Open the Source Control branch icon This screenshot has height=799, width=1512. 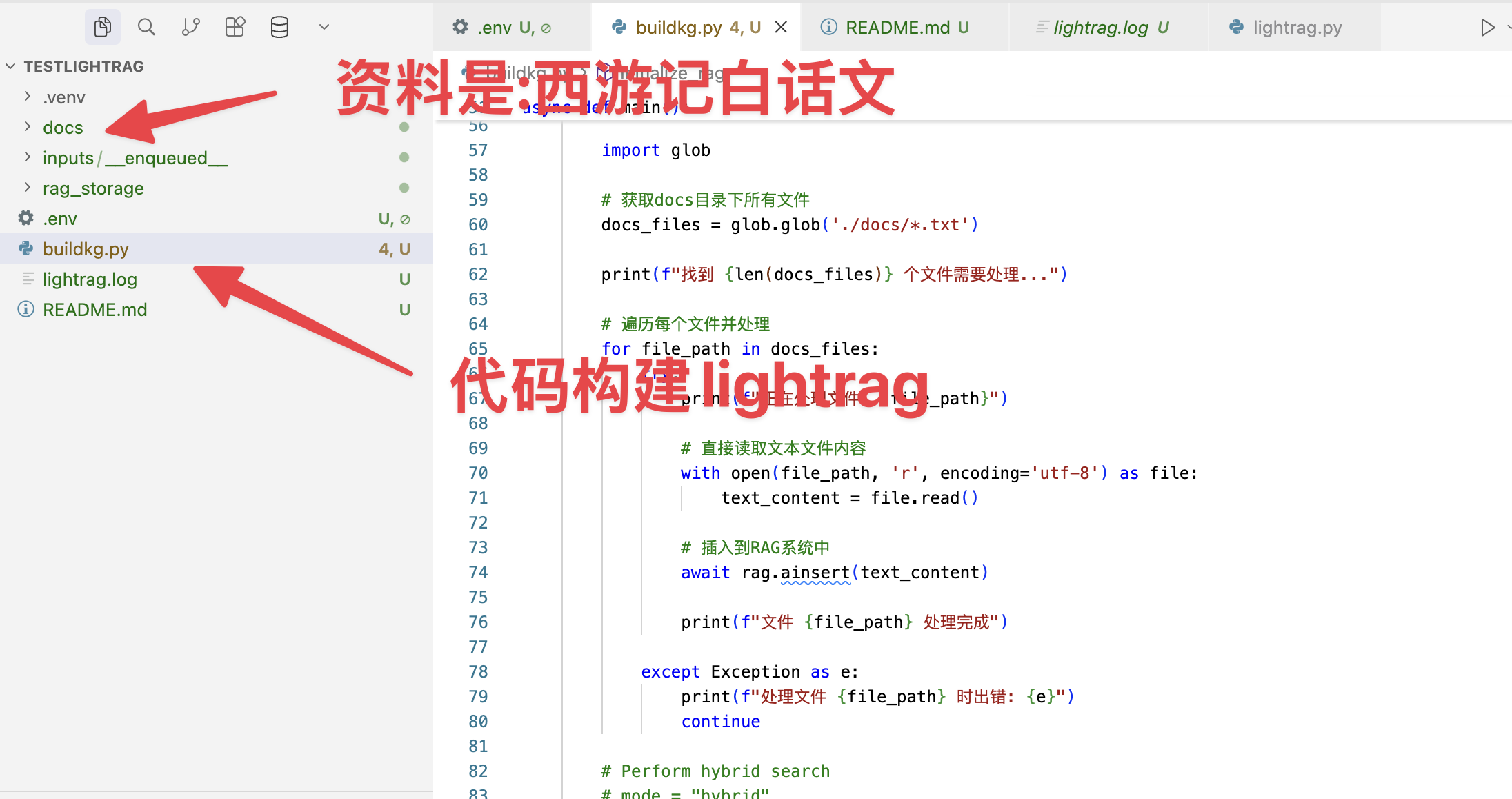click(190, 27)
